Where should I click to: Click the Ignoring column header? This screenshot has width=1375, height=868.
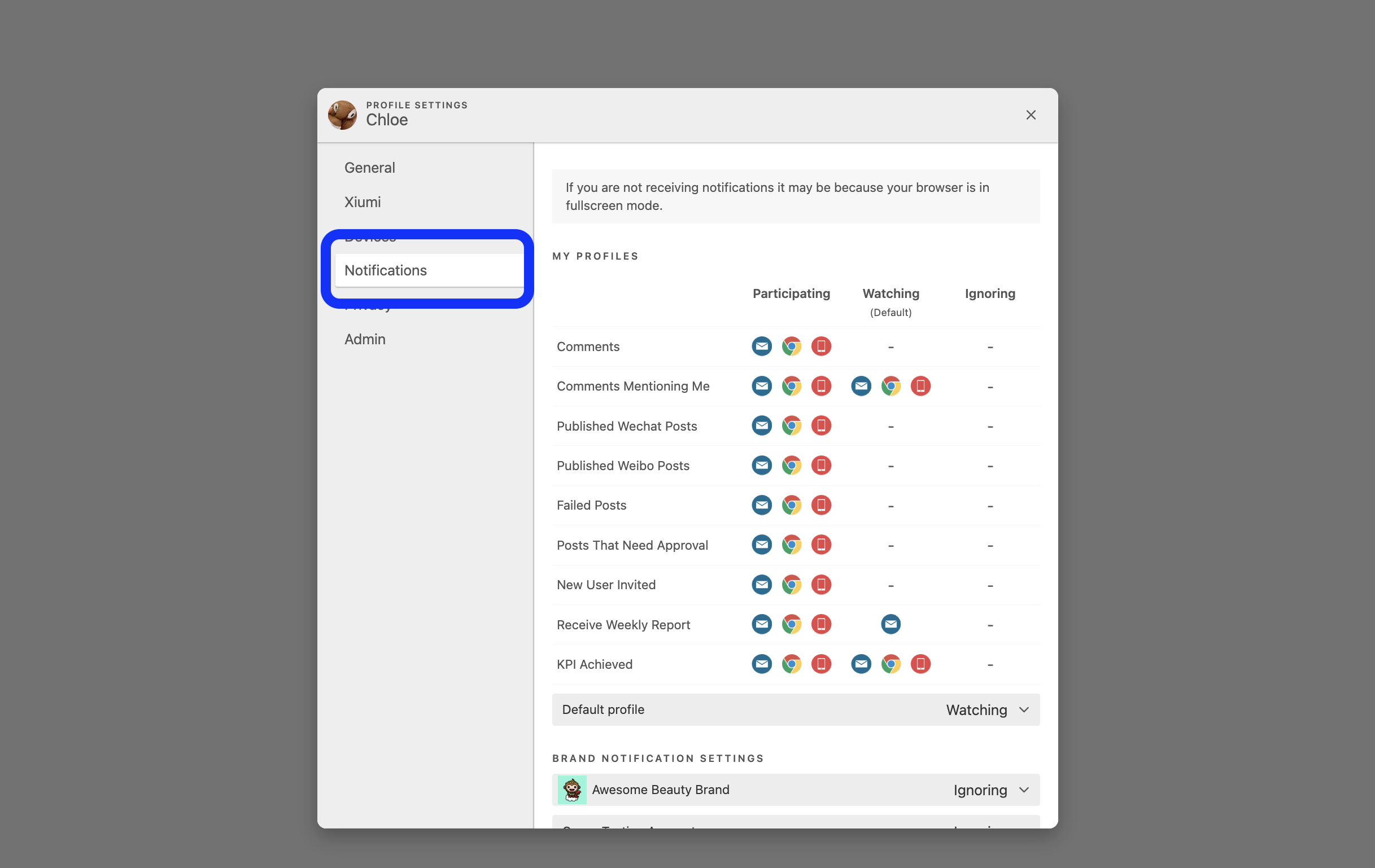[x=990, y=294]
